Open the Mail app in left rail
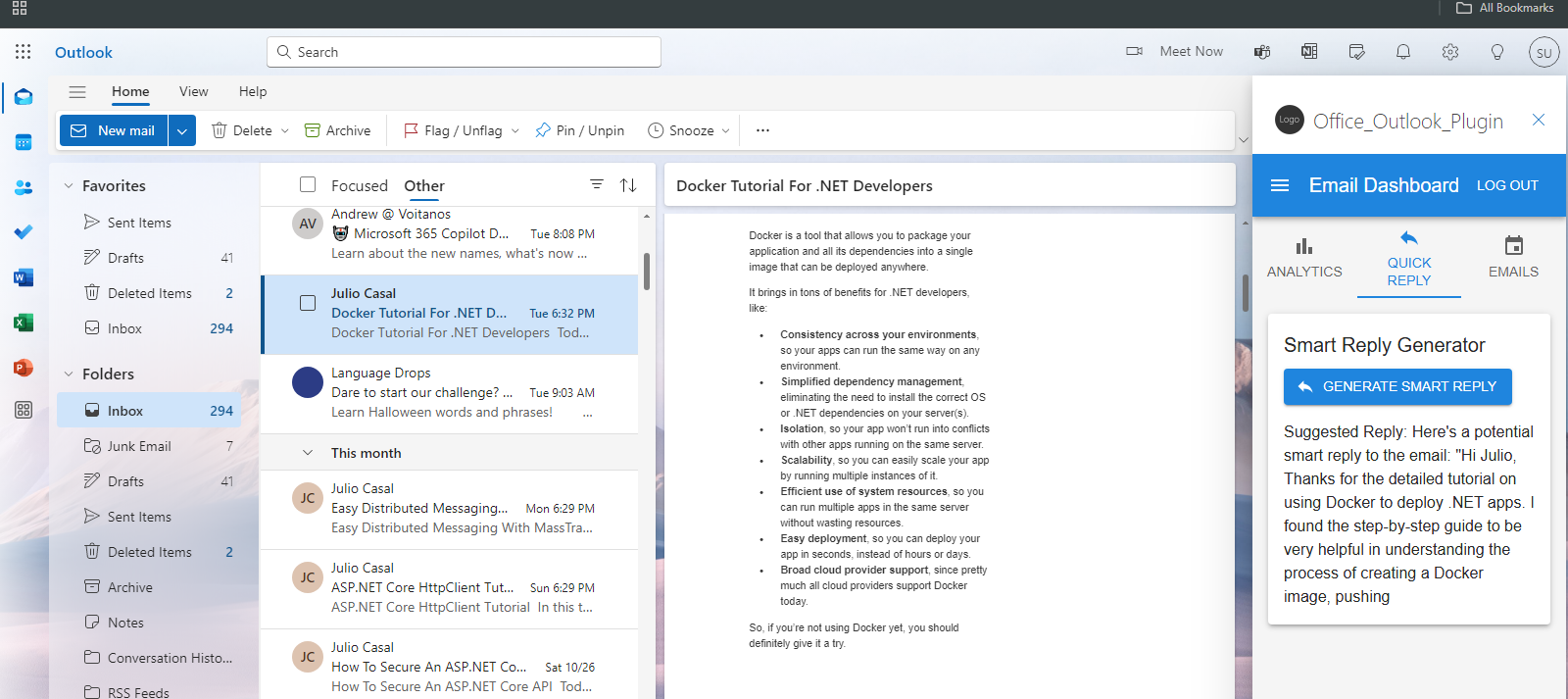Screen dimensions: 1568x699 tap(24, 97)
